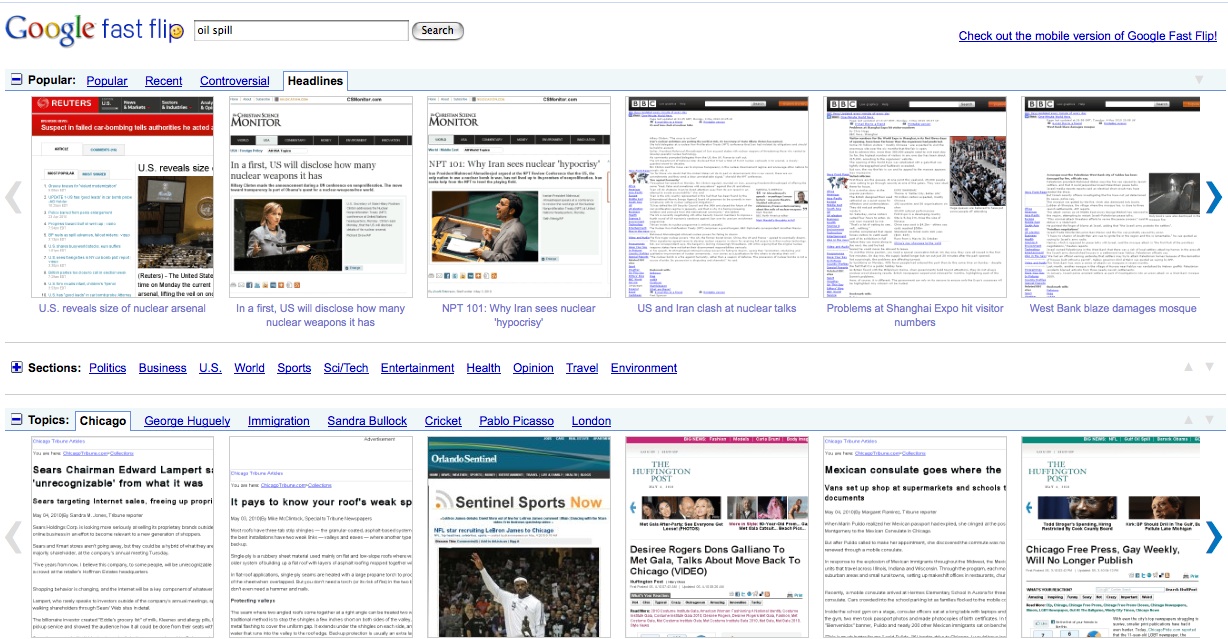Open the Sci/Tech section

point(346,368)
